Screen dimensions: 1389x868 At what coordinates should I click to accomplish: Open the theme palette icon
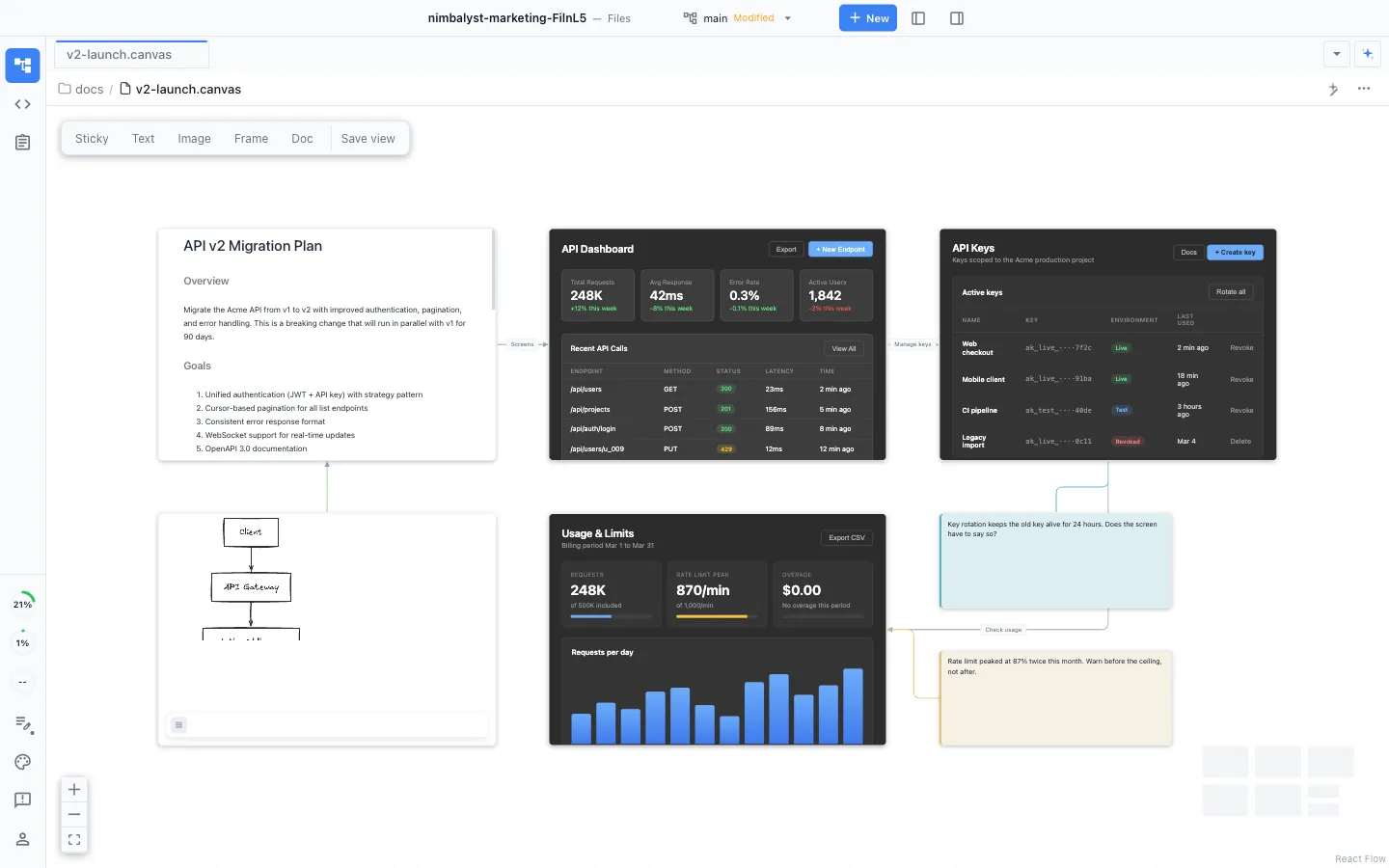tap(23, 762)
